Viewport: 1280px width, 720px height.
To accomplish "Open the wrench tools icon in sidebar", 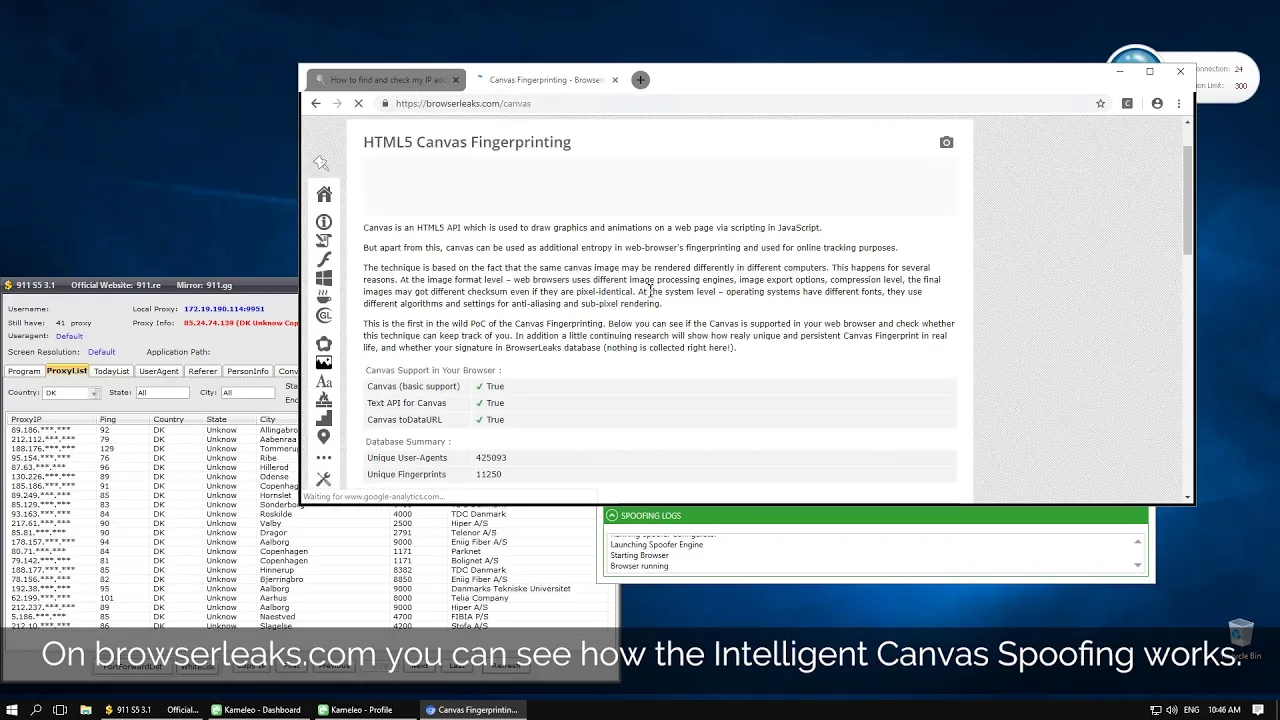I will pos(324,480).
